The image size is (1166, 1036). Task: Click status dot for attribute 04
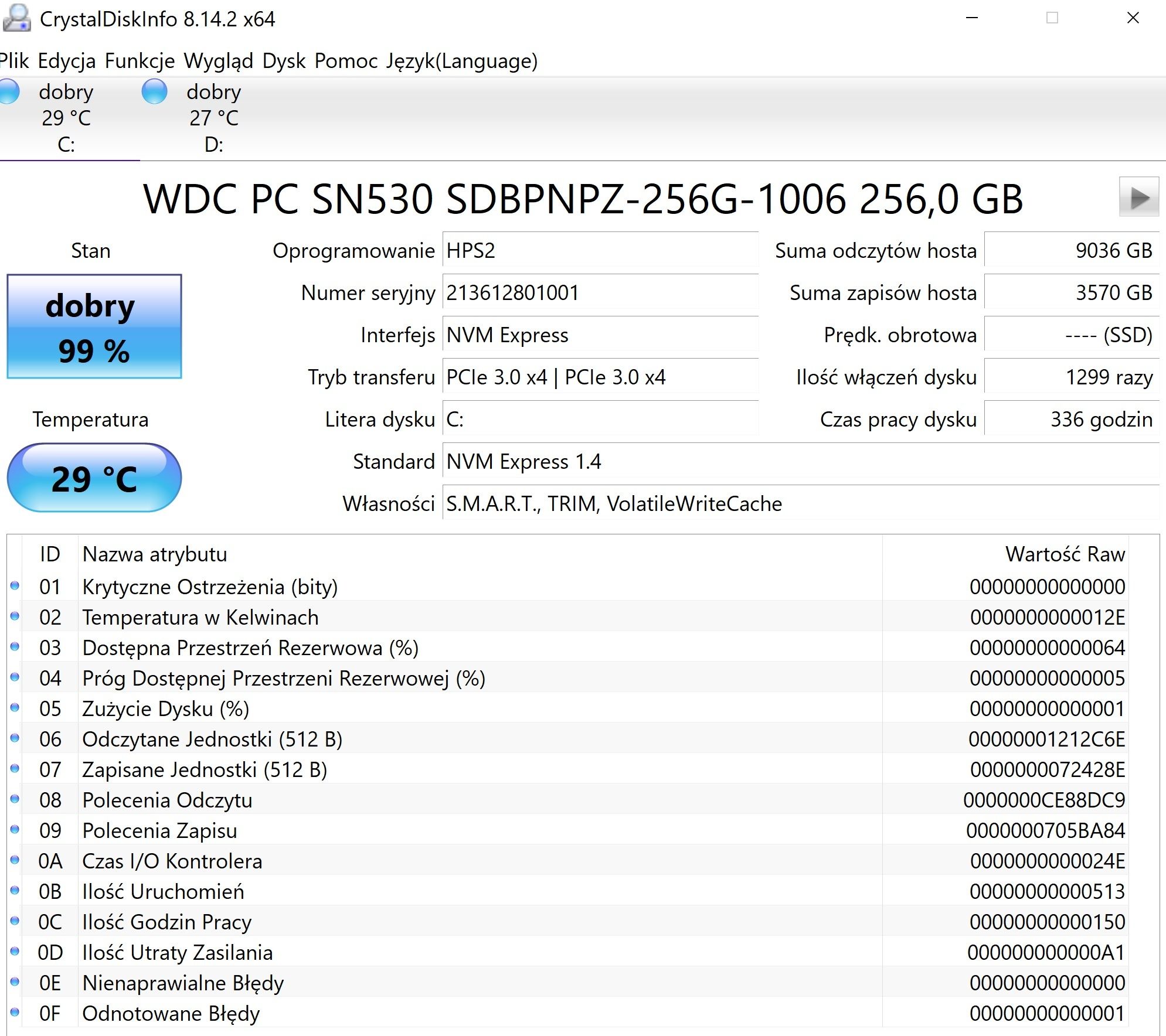pyautogui.click(x=15, y=677)
